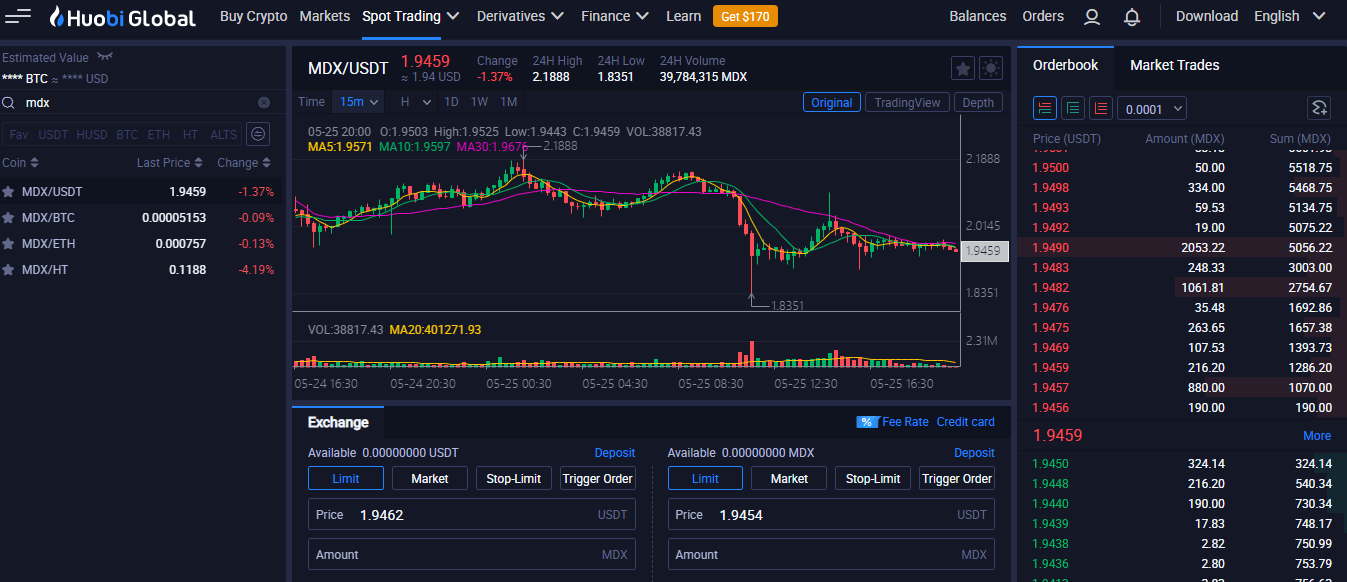
Task: Switch chart to TradingView mode
Action: point(908,102)
